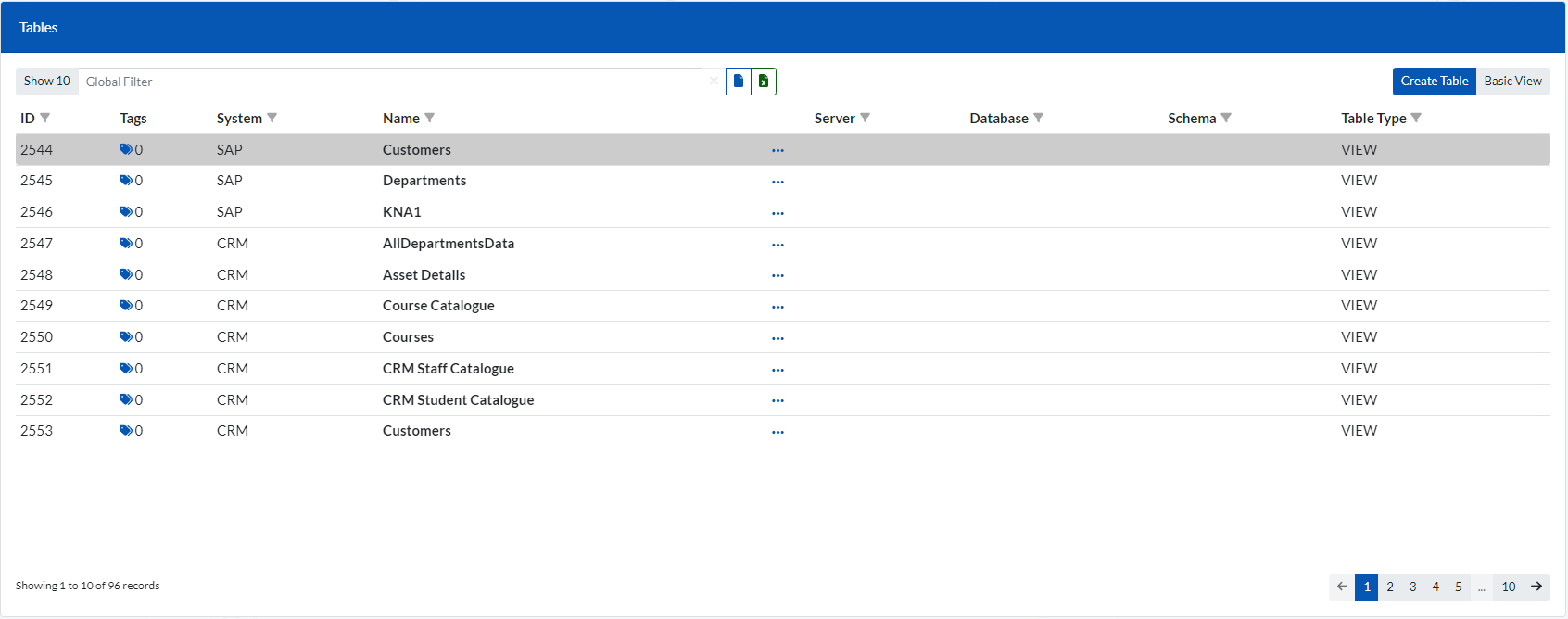The image size is (1568, 619).
Task: Go to the next page with the right arrow
Action: click(1536, 587)
